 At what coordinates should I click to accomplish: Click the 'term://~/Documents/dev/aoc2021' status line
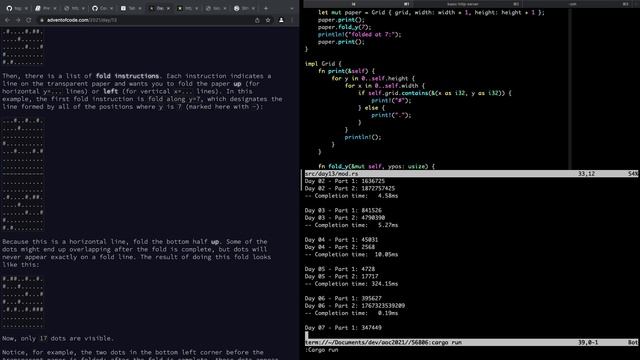point(471,342)
